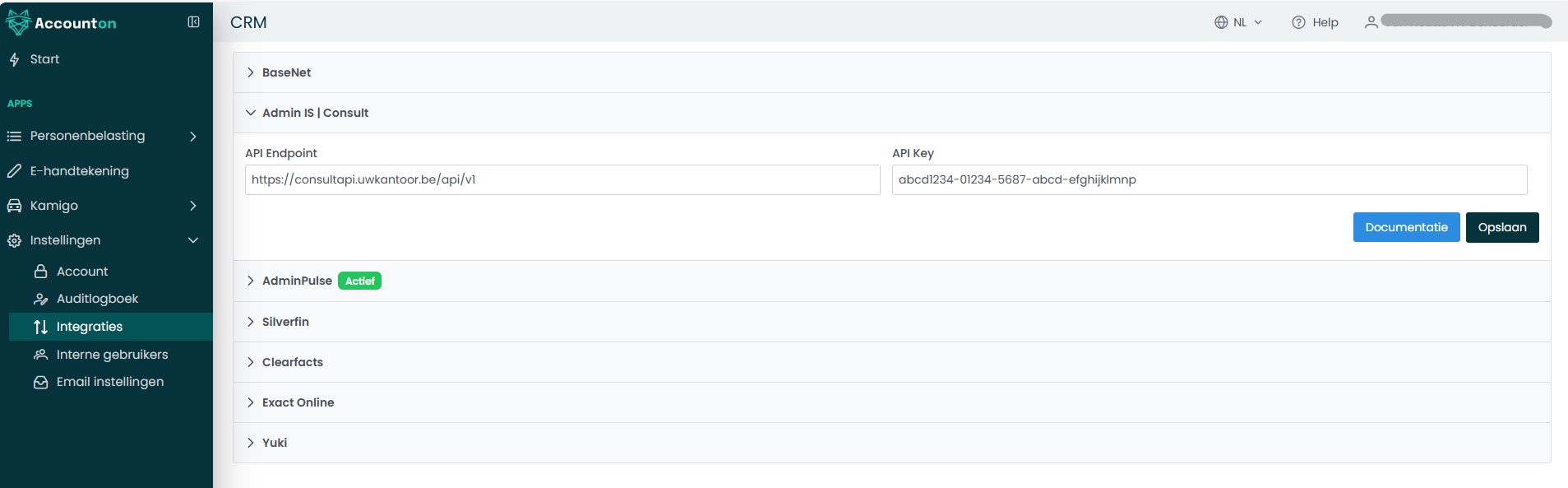Click the Personenbelasting list icon

(14, 136)
